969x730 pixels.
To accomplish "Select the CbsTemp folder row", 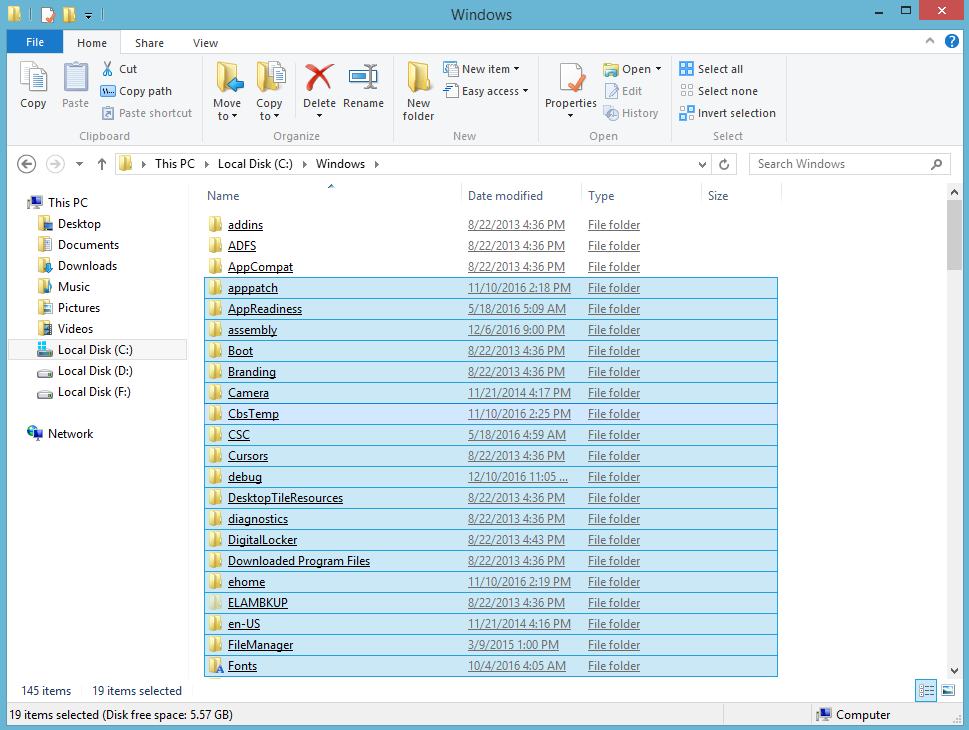I will 491,414.
